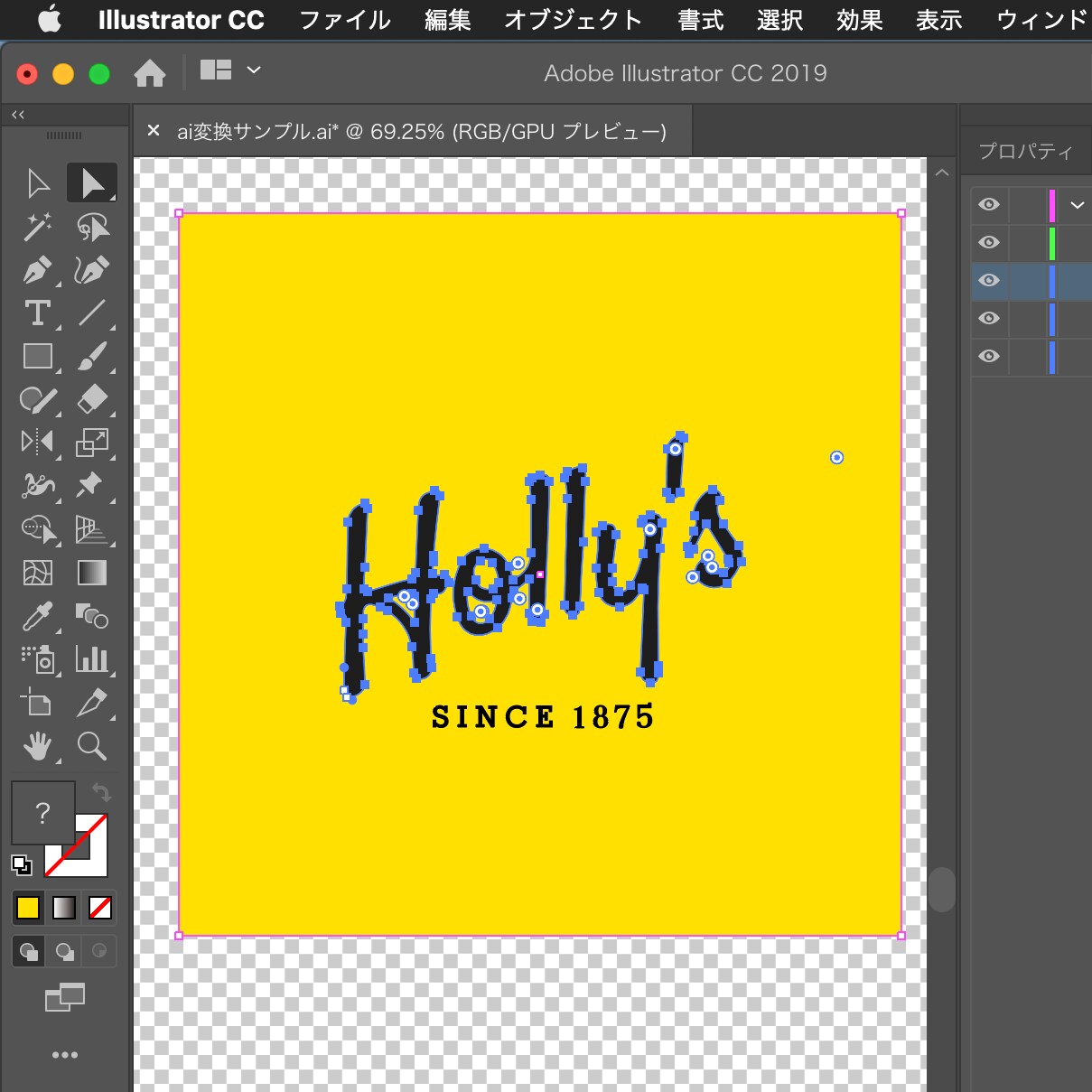Enable Draw Behind mode

64,951
